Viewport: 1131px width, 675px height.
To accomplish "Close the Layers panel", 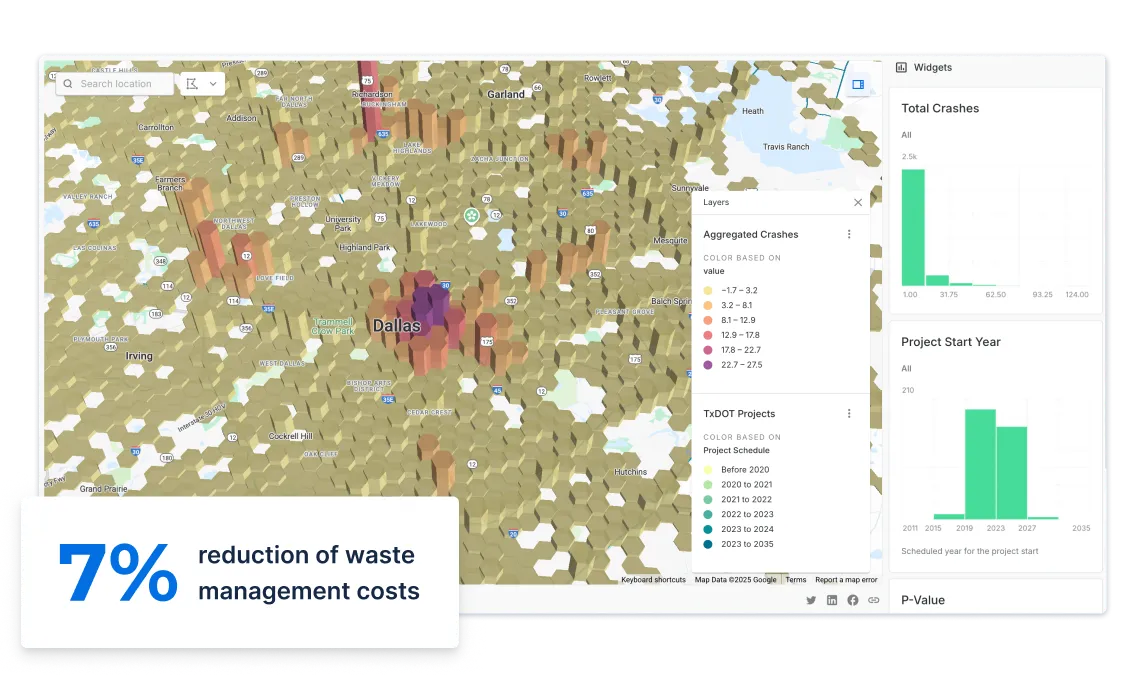I will click(857, 202).
